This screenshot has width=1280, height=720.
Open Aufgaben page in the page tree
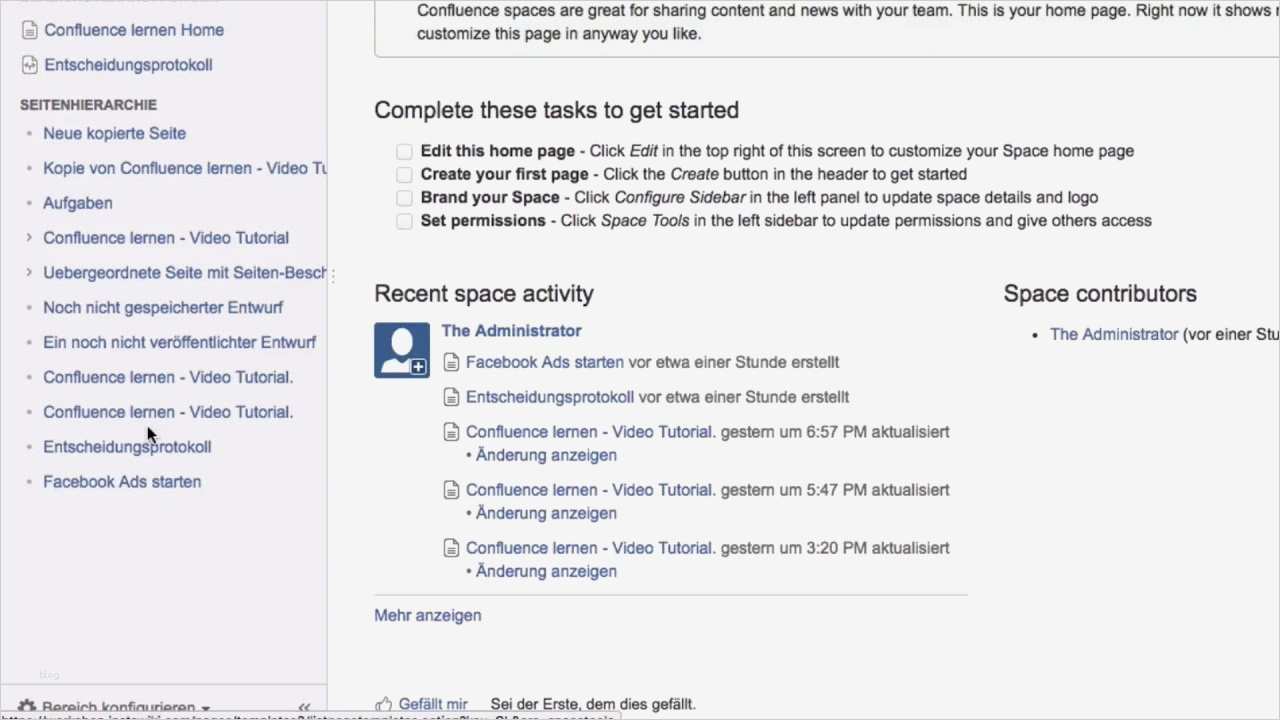(x=77, y=203)
